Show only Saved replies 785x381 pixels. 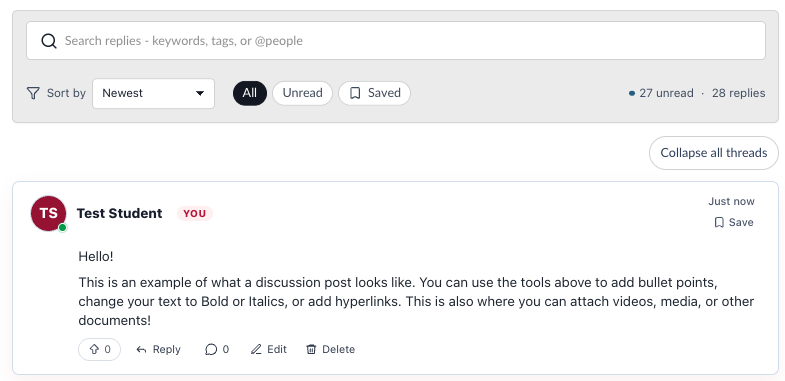(374, 93)
